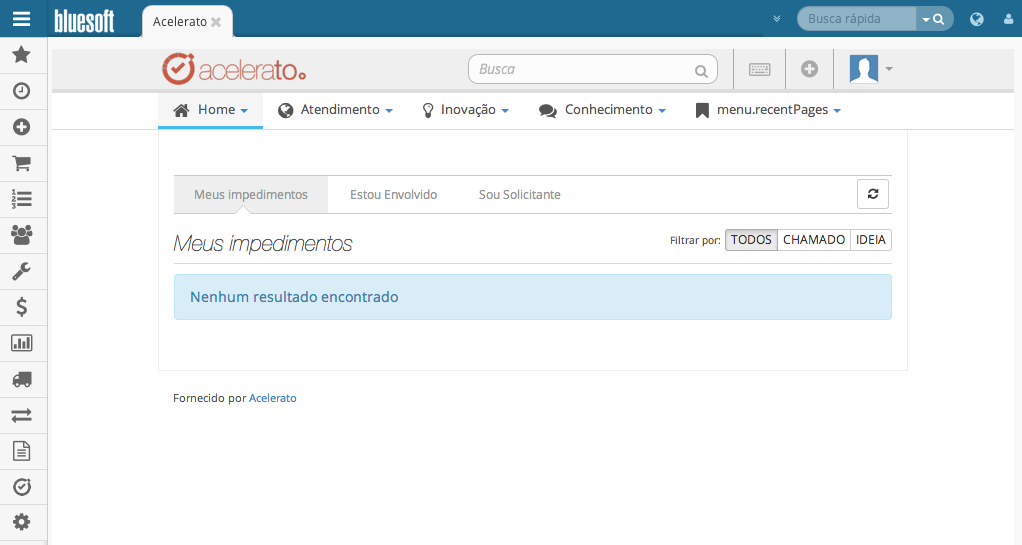
Task: Open the transfer arrows icon
Action: (22, 415)
